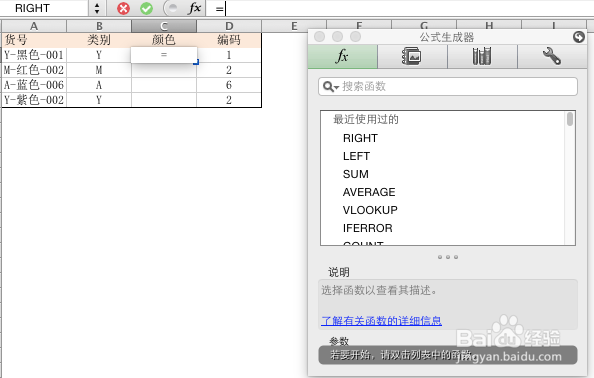This screenshot has width=594, height=378.
Task: Select column B header
Action: (x=99, y=26)
